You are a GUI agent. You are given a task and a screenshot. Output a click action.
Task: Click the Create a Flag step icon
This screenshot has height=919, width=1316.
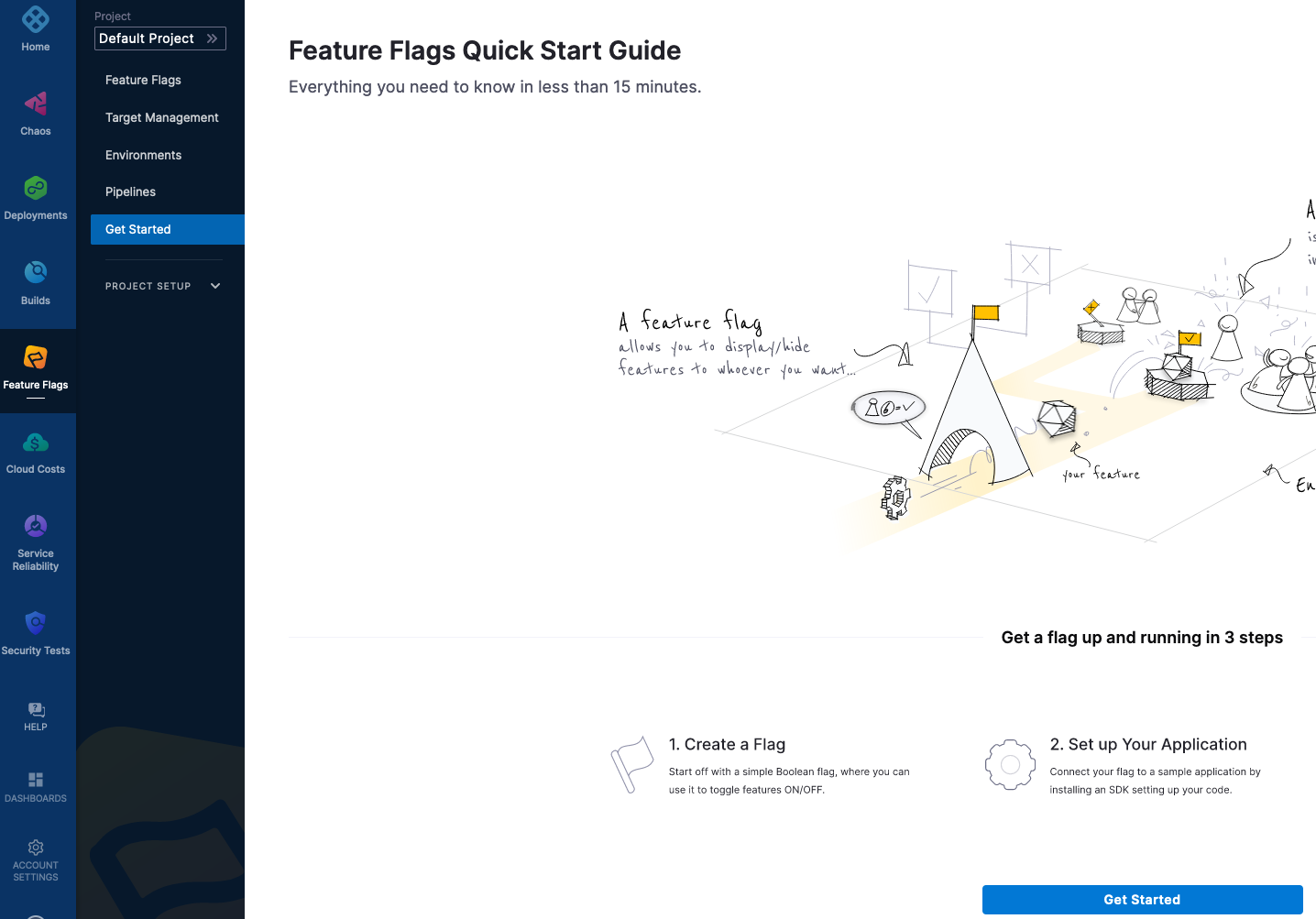point(631,765)
